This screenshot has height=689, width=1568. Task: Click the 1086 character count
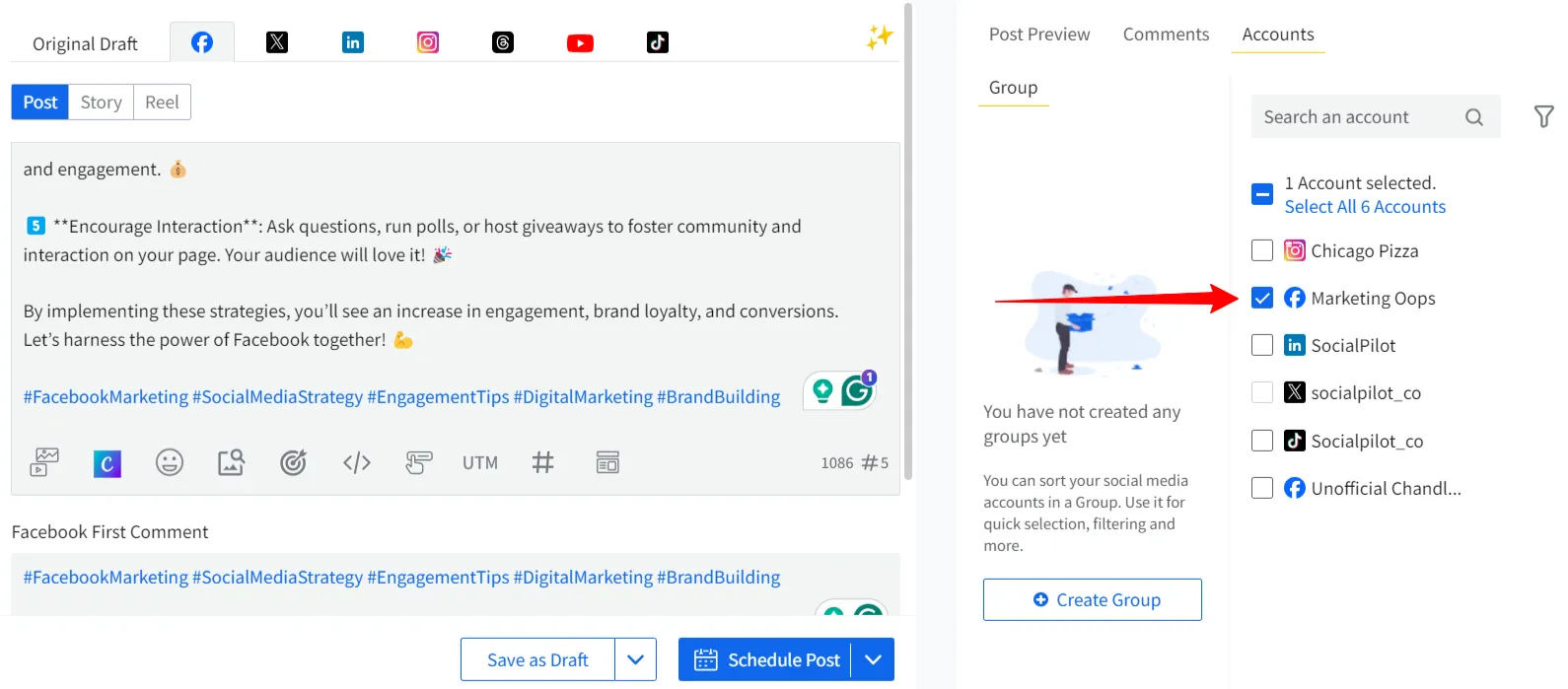tap(837, 463)
